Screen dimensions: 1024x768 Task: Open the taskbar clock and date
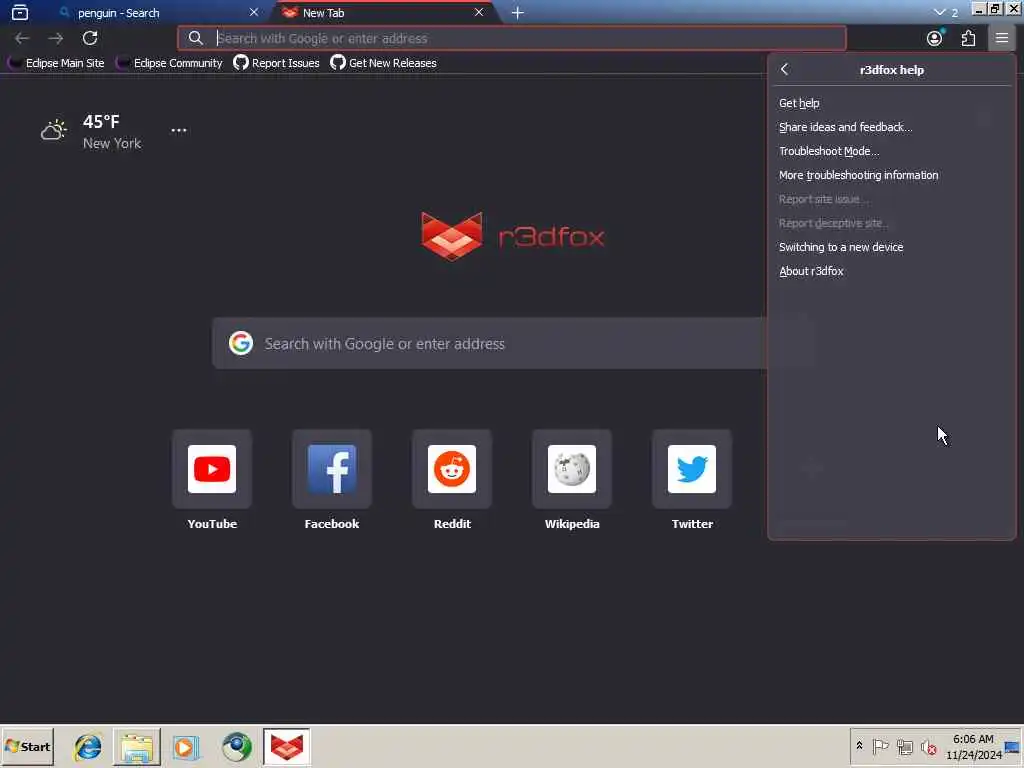pyautogui.click(x=973, y=746)
